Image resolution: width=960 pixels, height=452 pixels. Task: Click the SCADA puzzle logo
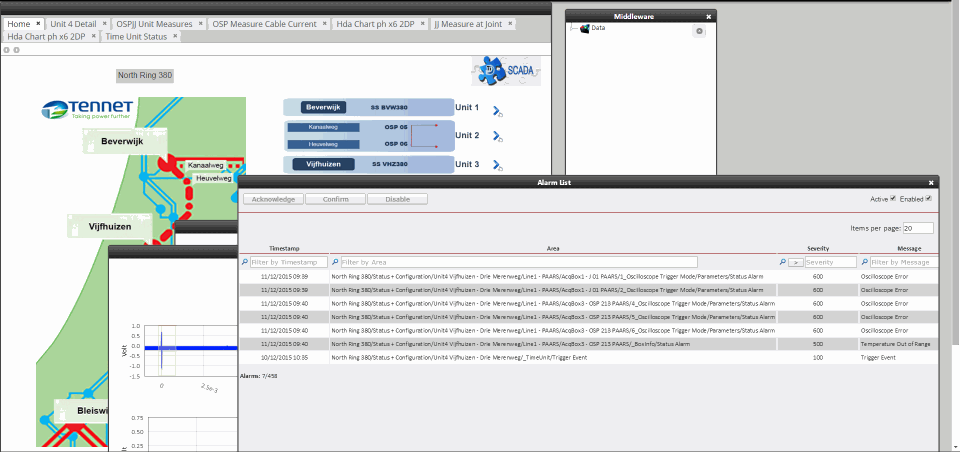[506, 71]
